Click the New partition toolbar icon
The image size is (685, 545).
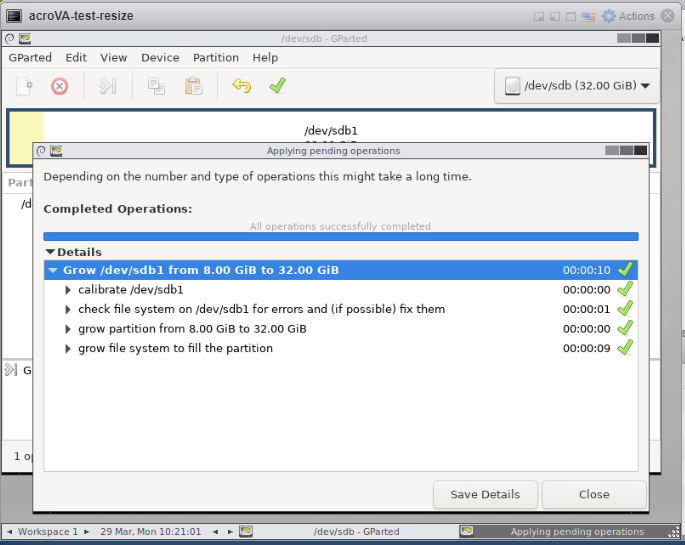coord(24,86)
